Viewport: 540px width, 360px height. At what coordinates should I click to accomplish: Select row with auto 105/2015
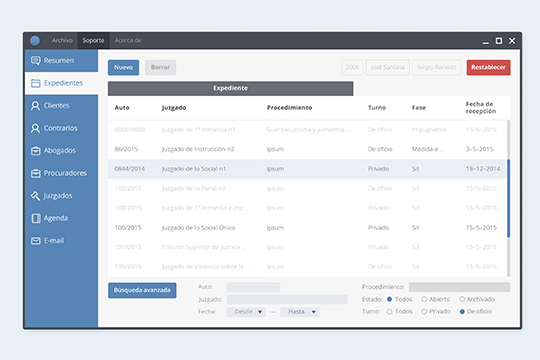point(307,267)
